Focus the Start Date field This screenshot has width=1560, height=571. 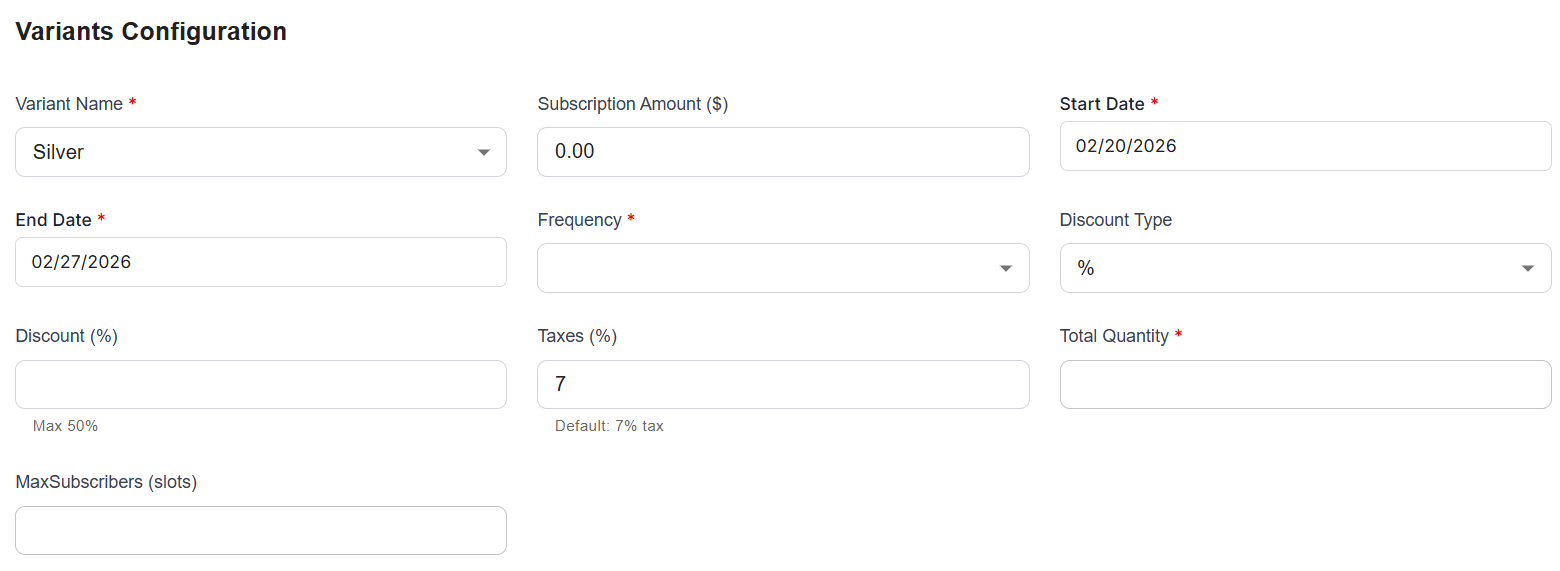(x=1305, y=146)
